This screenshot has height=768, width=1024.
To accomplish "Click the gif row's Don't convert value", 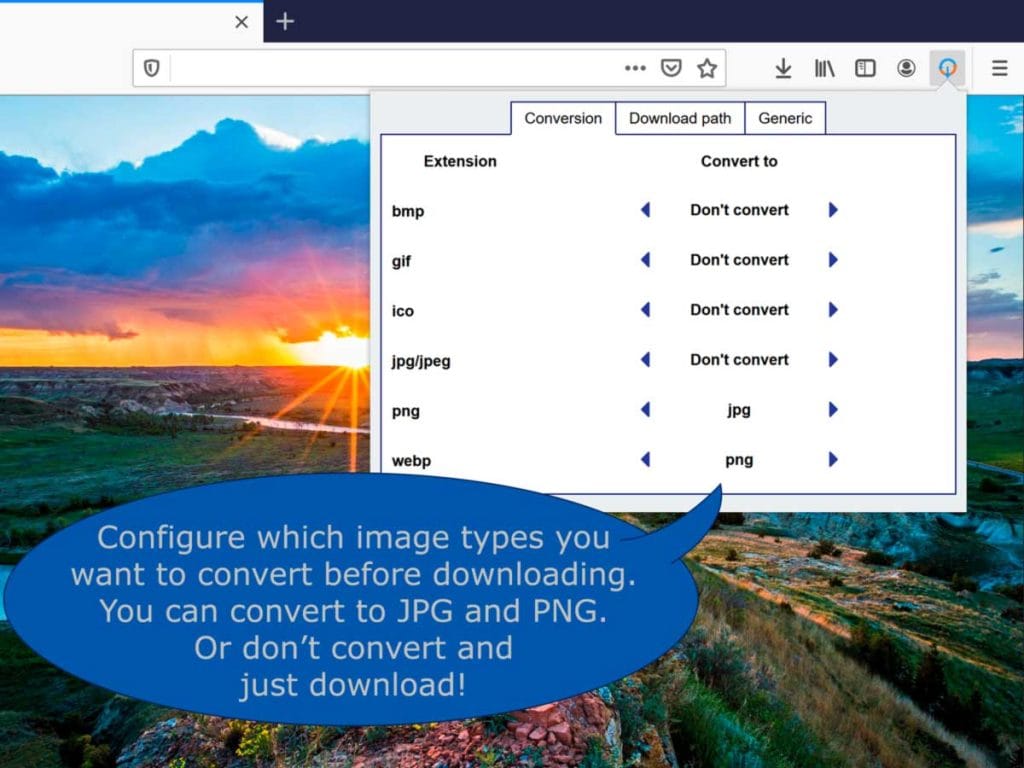I will coord(739,260).
